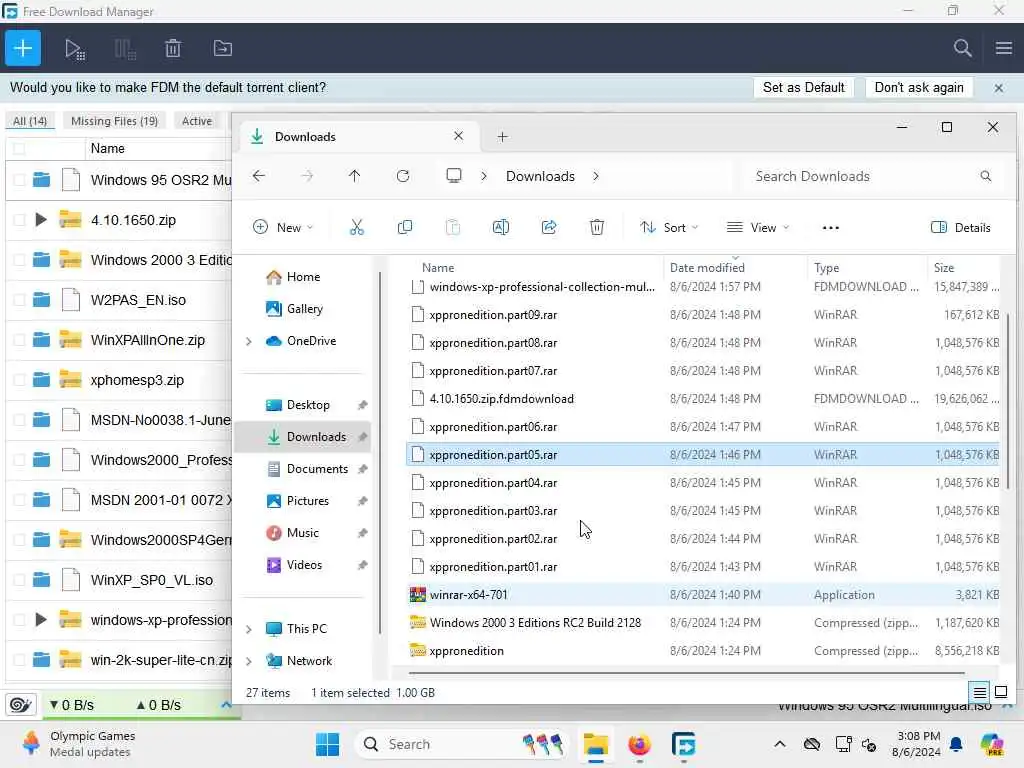The height and width of the screenshot is (768, 1024).
Task: Click the Explorer vertical scrollbar
Action: 1008,400
